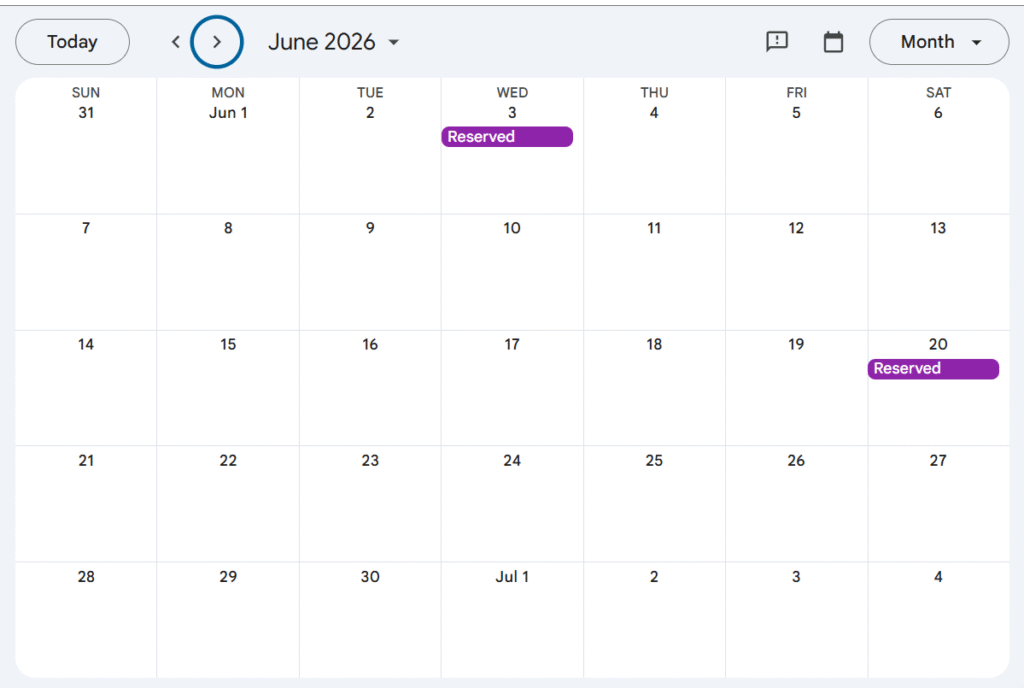Viewport: 1024px width, 688px height.
Task: Click the previous month arrow
Action: pyautogui.click(x=176, y=42)
